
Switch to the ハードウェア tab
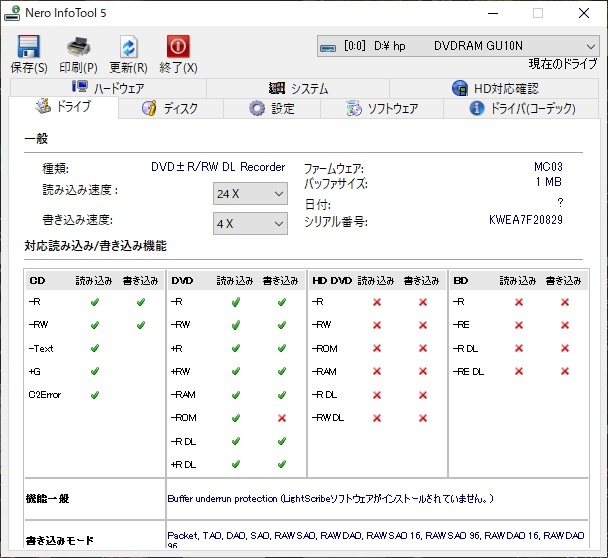tap(108, 88)
